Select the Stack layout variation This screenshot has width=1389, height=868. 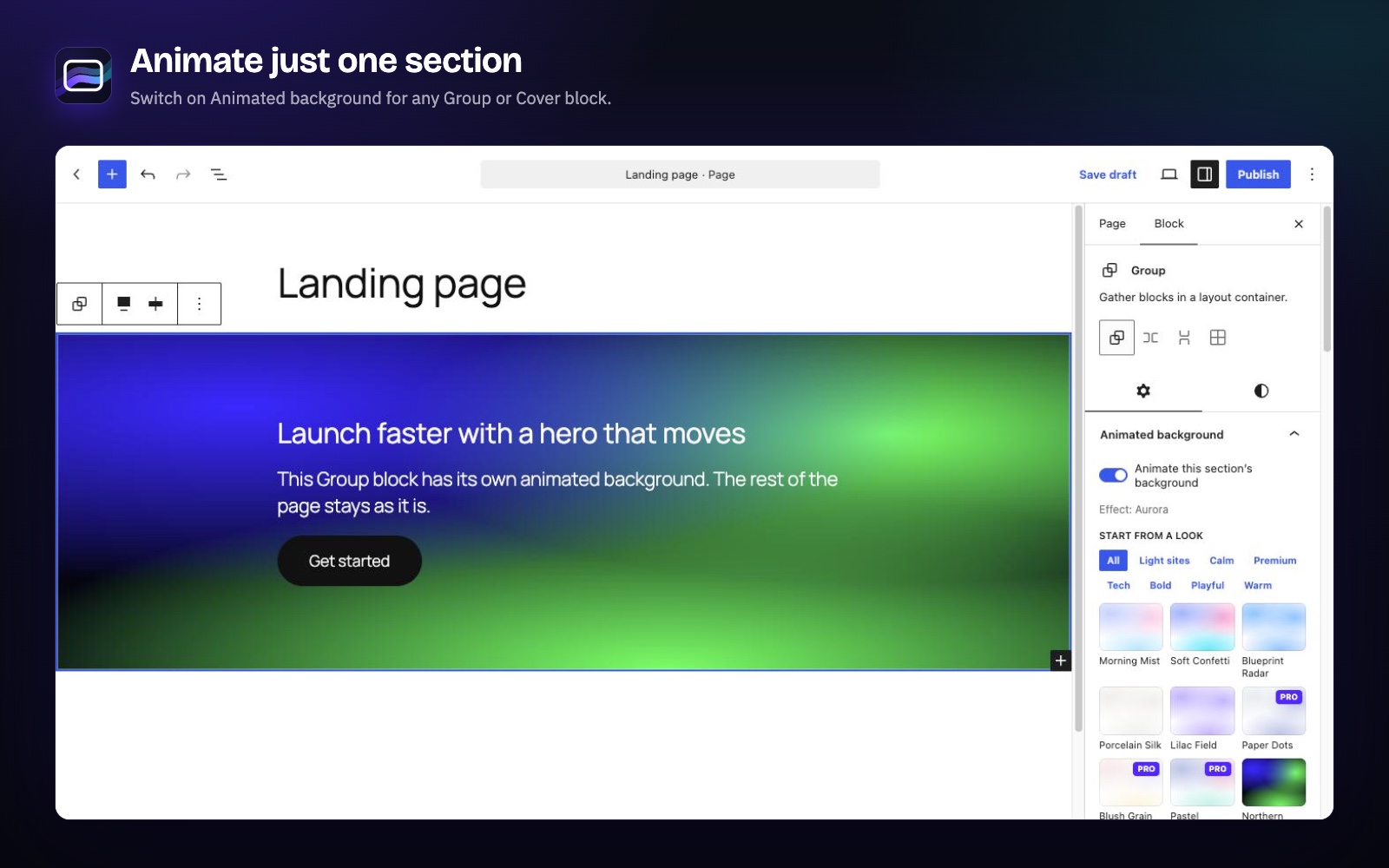[x=1184, y=338]
